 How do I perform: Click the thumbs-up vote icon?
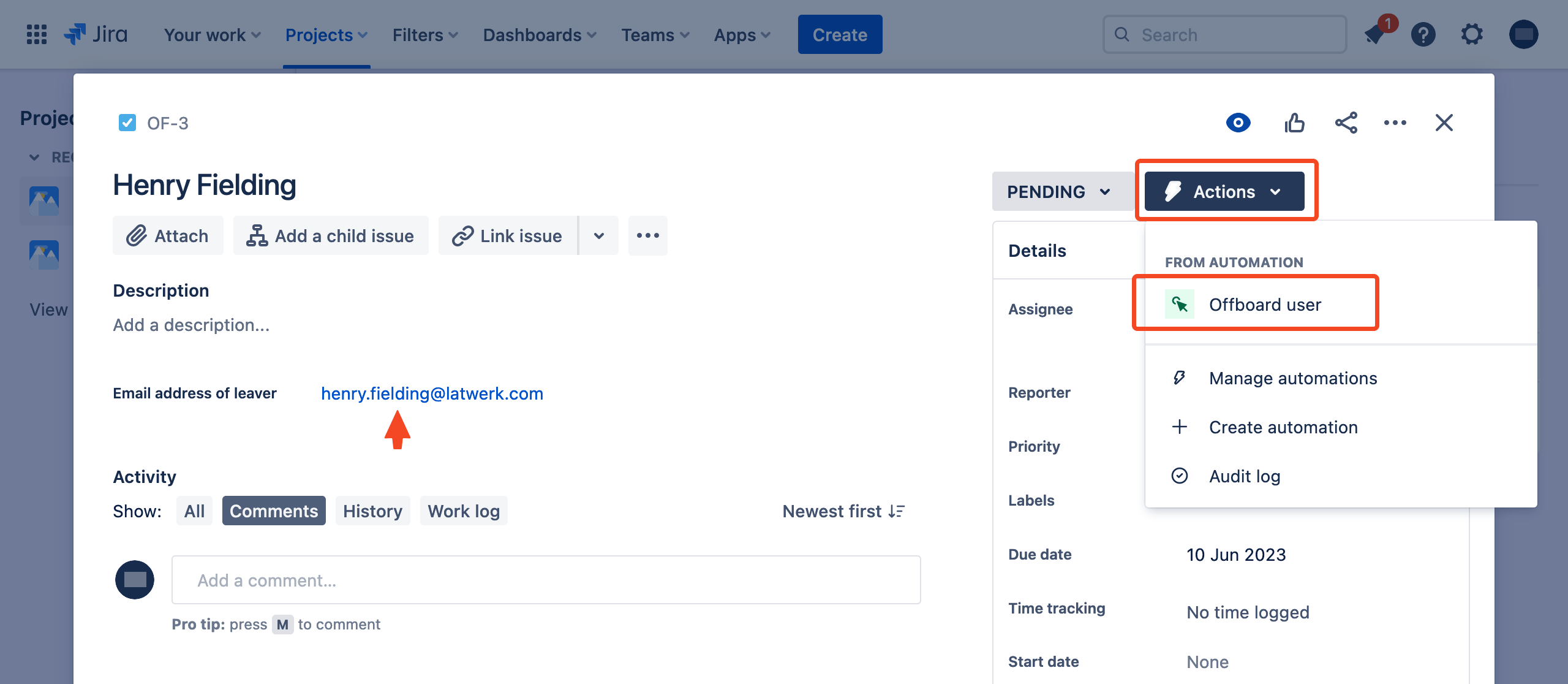[1294, 123]
